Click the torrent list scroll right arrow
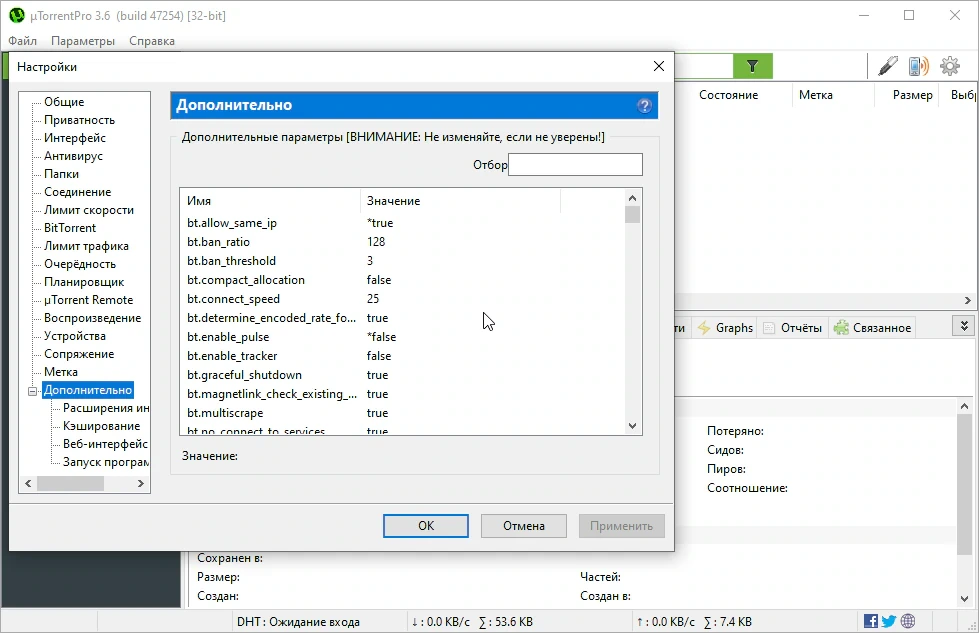This screenshot has height=633, width=979. 968,300
